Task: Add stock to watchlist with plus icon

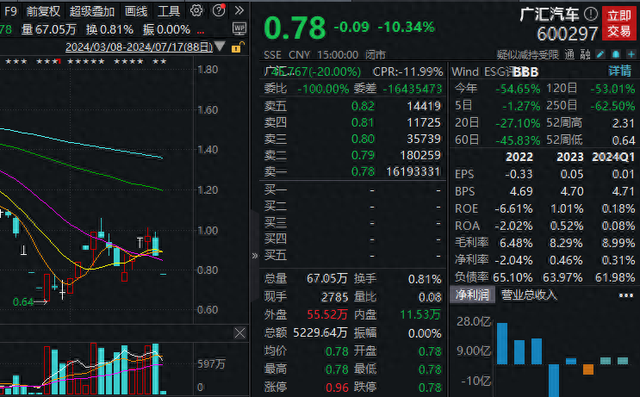Action: (631, 54)
